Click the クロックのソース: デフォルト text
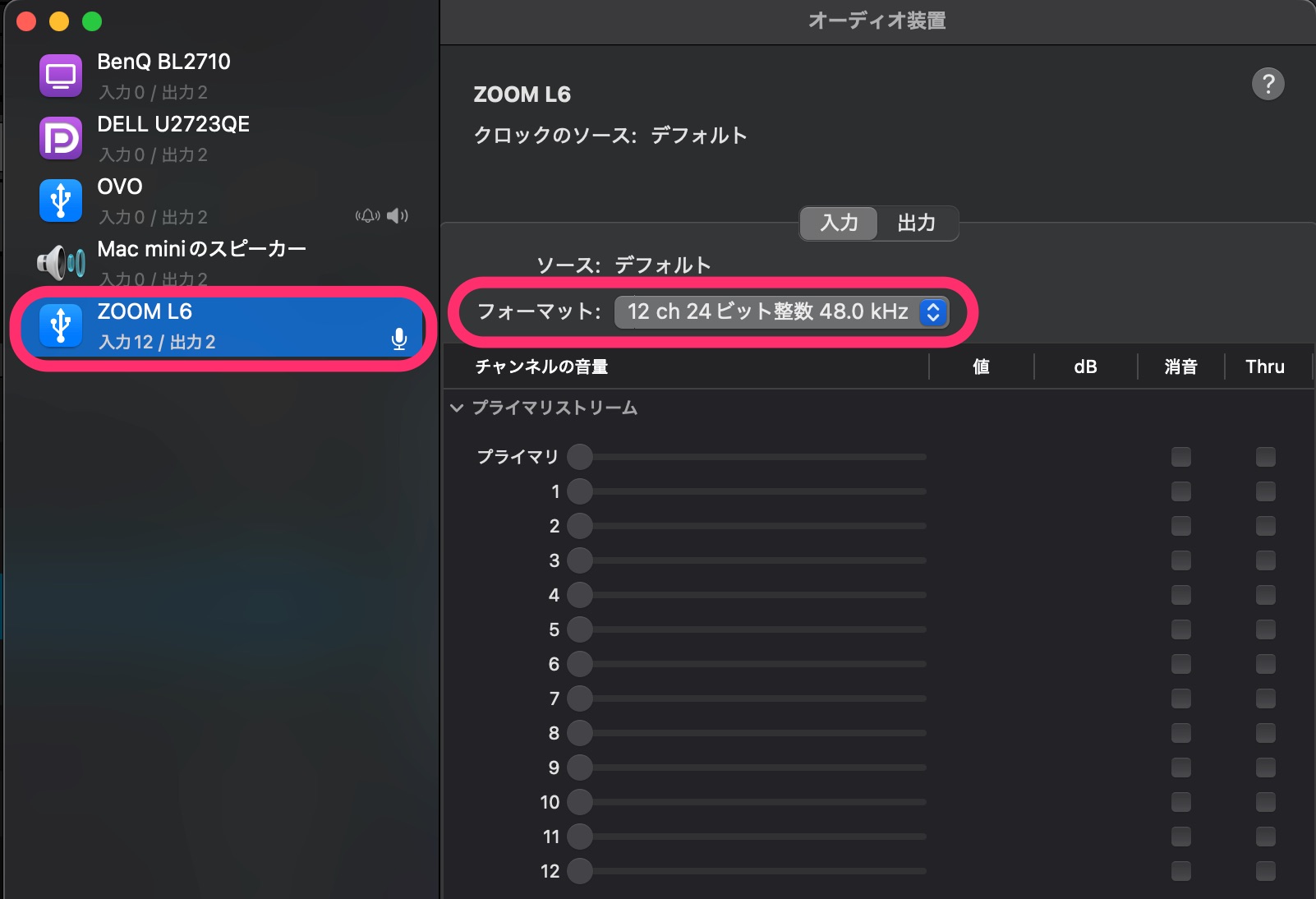Image resolution: width=1316 pixels, height=899 pixels. 610,136
